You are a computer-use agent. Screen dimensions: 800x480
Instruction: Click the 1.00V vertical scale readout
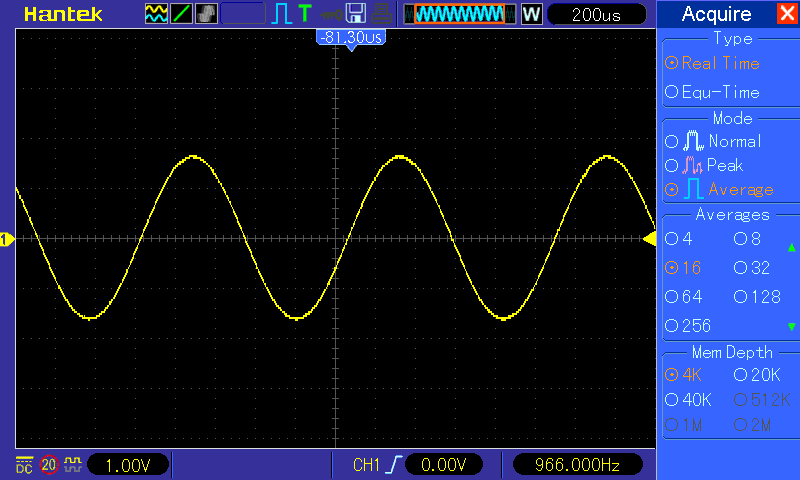coord(128,465)
